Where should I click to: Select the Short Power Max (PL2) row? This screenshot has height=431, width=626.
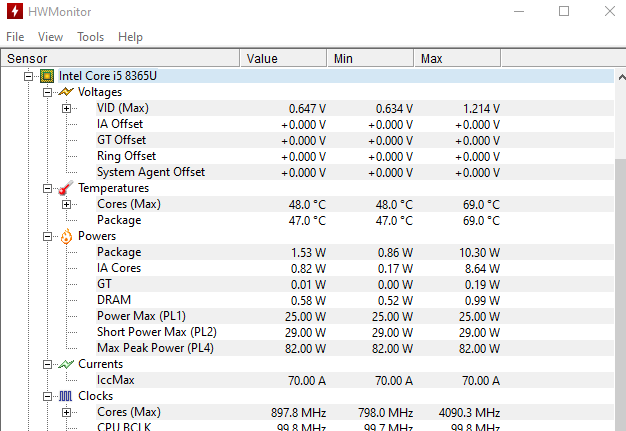pyautogui.click(x=355, y=332)
